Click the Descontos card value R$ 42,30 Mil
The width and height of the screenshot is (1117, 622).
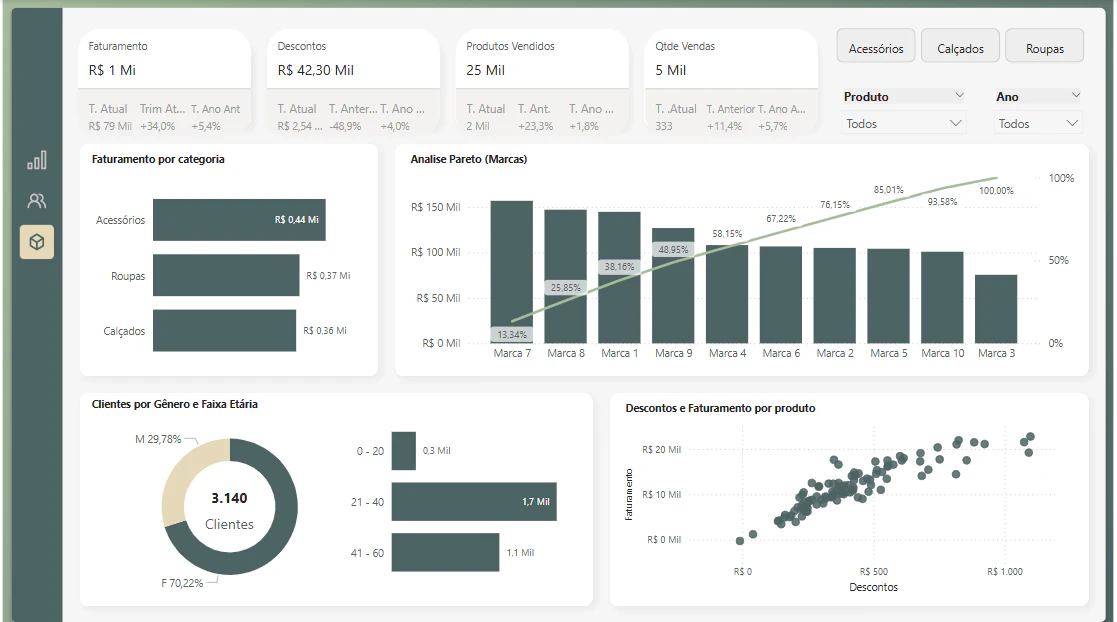point(316,71)
